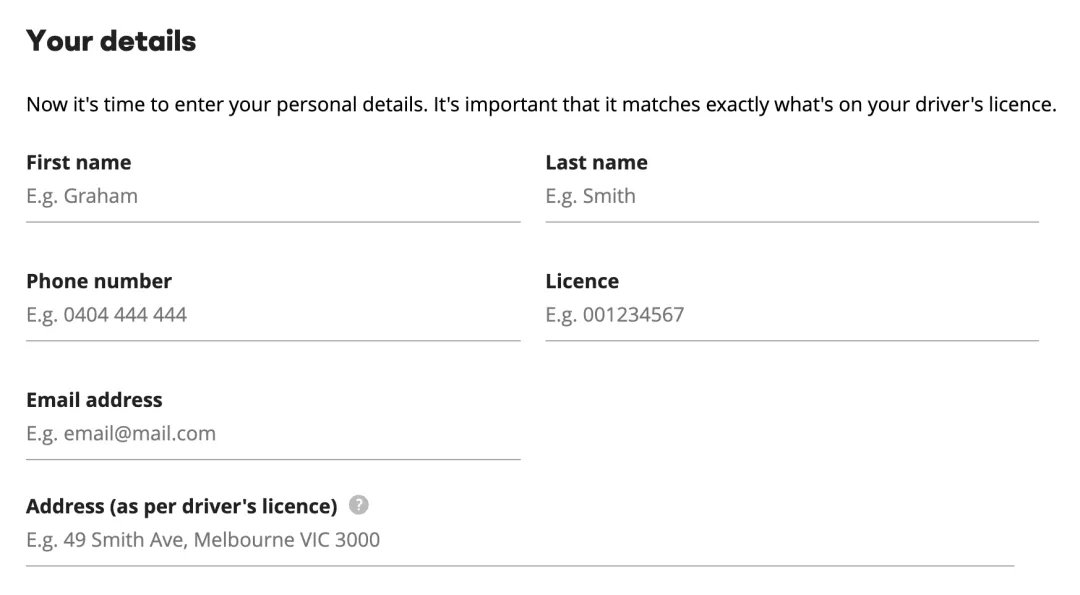Activate the Phone number input field
1080x595 pixels.
pyautogui.click(x=273, y=315)
